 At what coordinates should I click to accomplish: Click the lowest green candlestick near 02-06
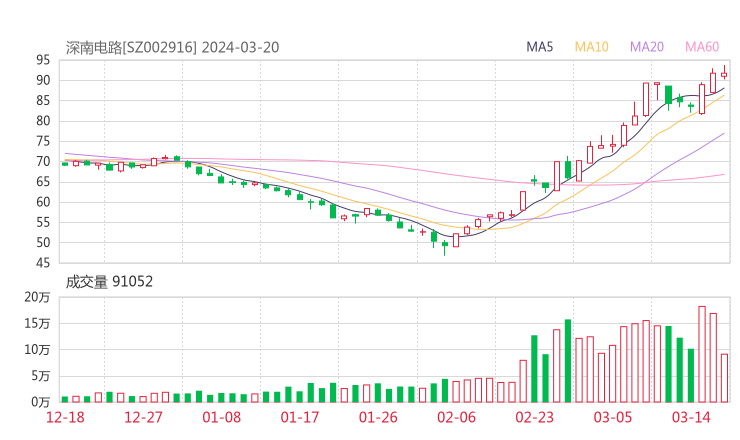click(x=445, y=246)
